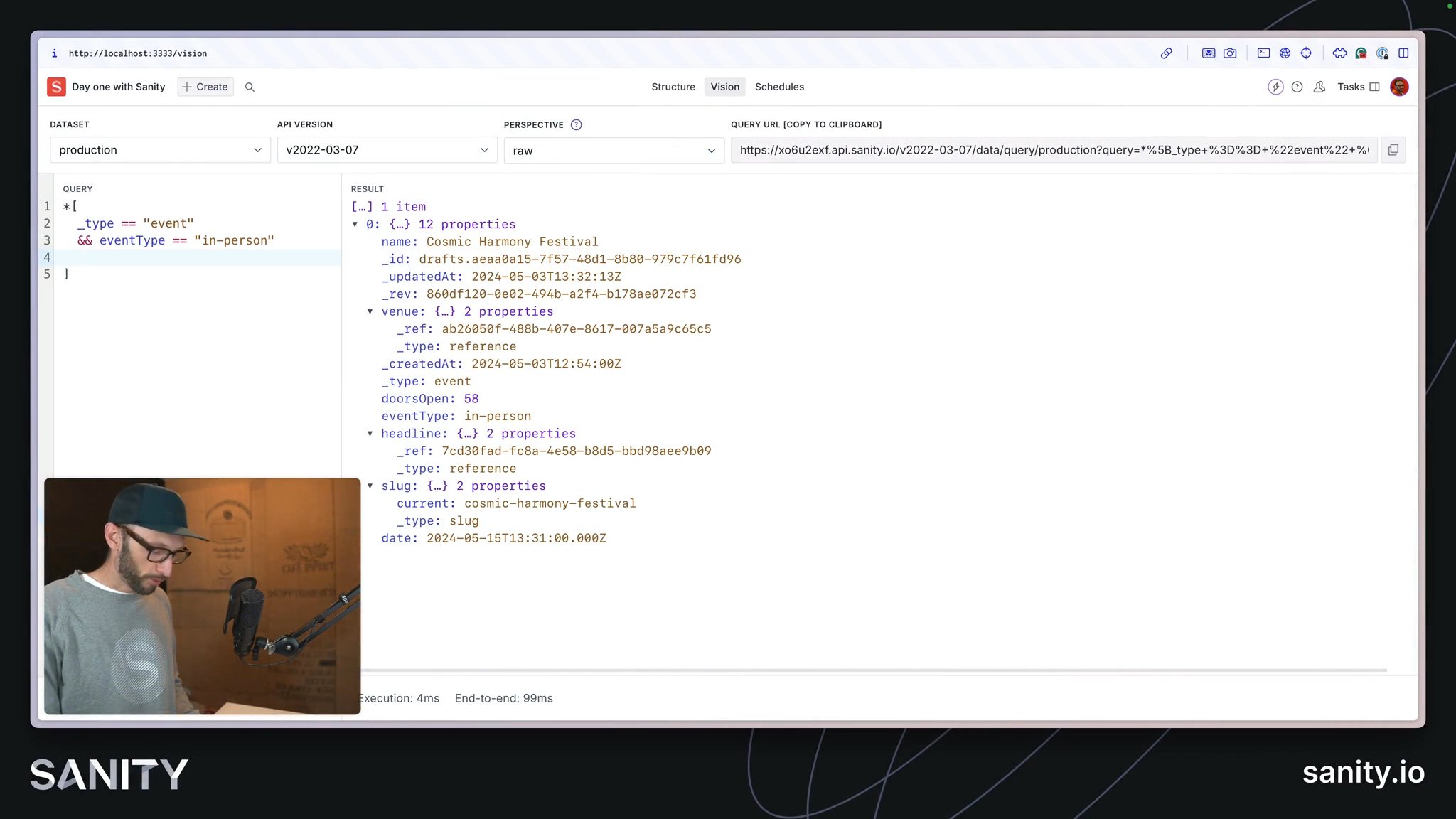Screen dimensions: 1456x819
Task: Click the _rev 860df120 row
Action: [x=539, y=294]
